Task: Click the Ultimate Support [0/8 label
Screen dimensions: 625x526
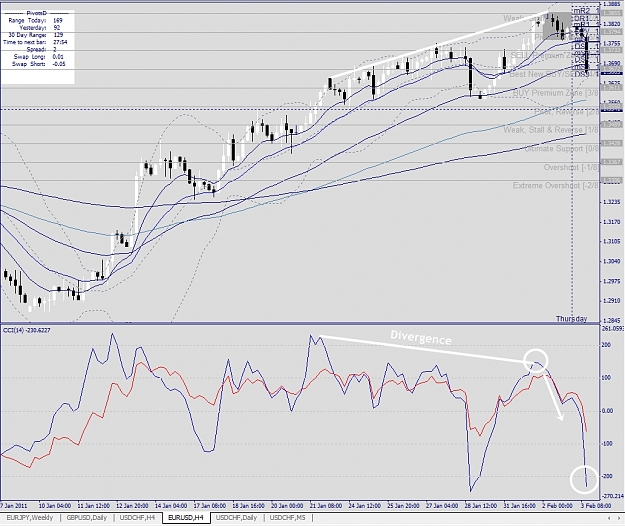Action: (562, 149)
